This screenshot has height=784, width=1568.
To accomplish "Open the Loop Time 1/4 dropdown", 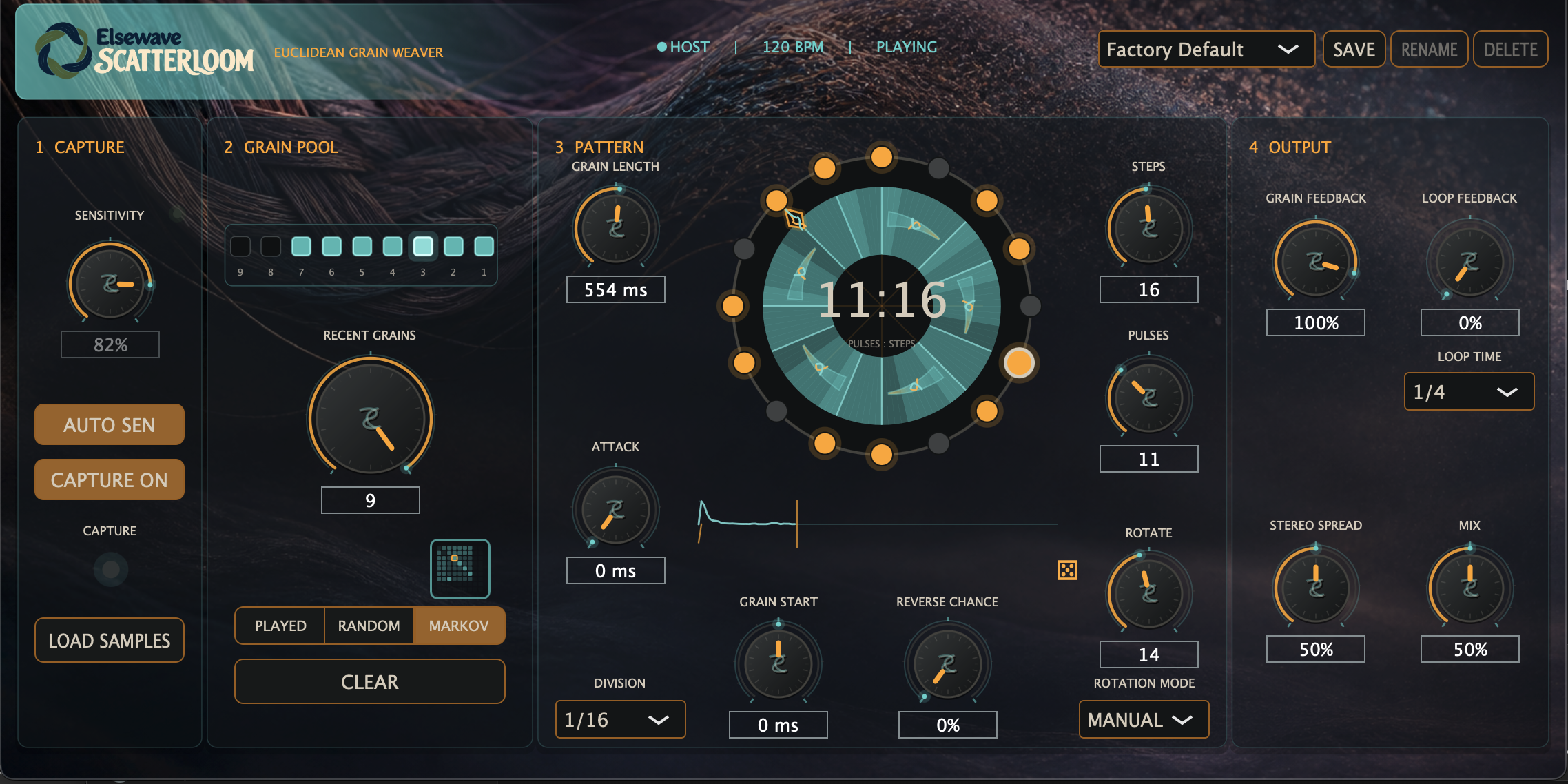I will [x=1469, y=391].
